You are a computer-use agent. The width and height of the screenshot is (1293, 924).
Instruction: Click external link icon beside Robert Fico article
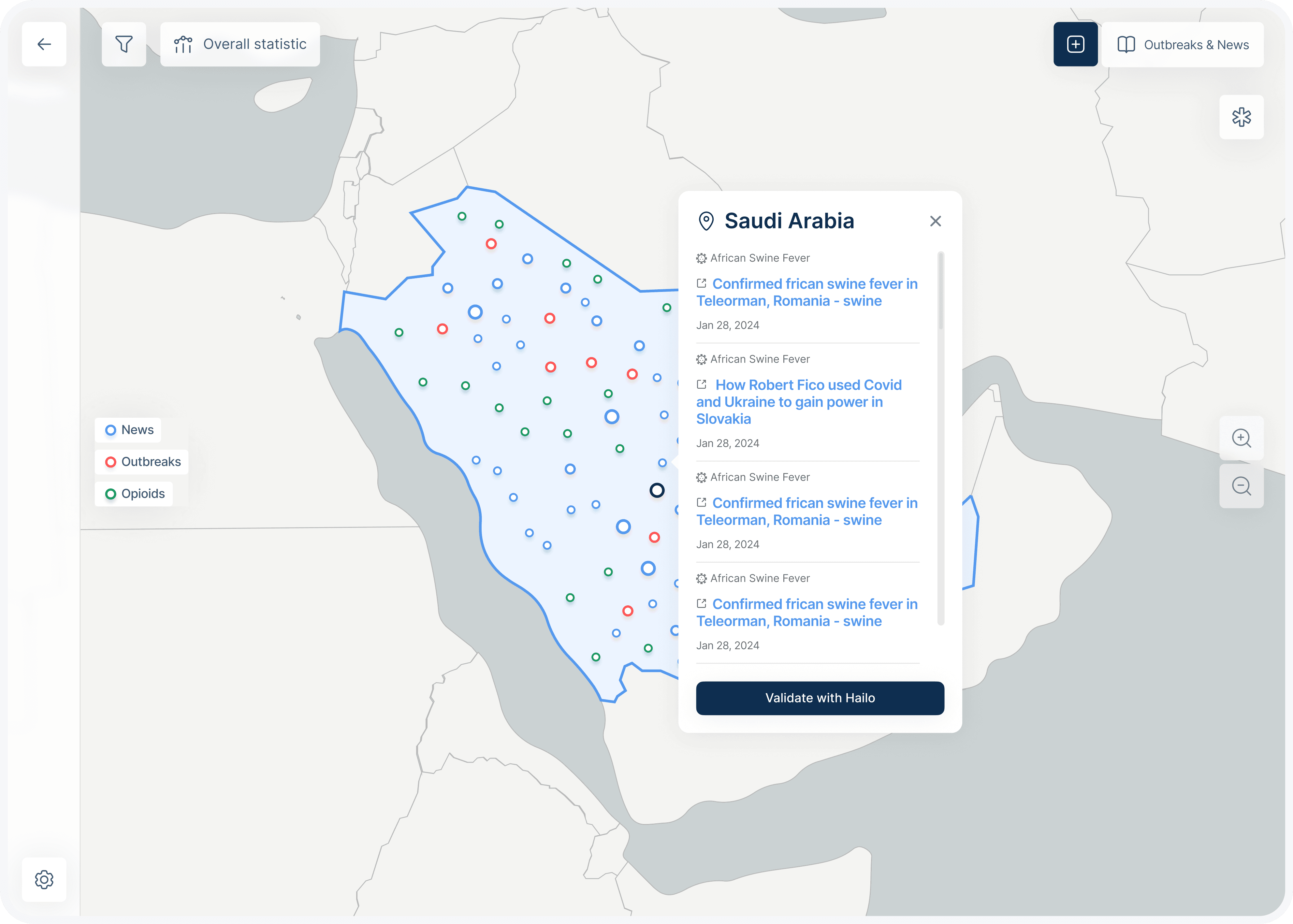tap(702, 385)
